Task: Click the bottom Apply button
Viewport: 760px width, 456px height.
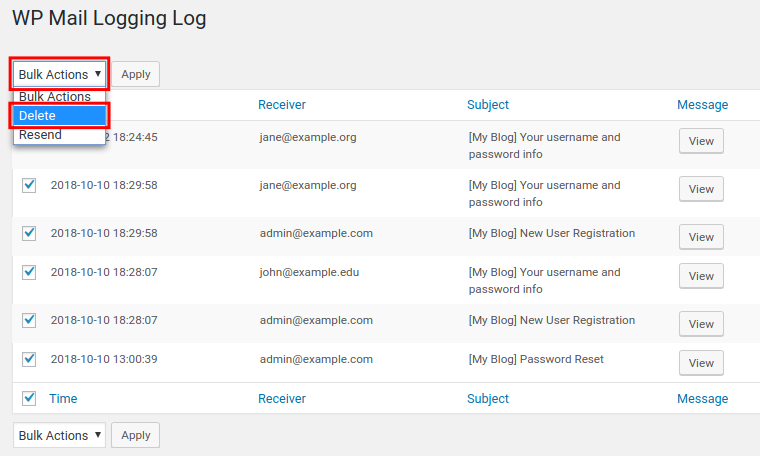Action: [x=135, y=435]
